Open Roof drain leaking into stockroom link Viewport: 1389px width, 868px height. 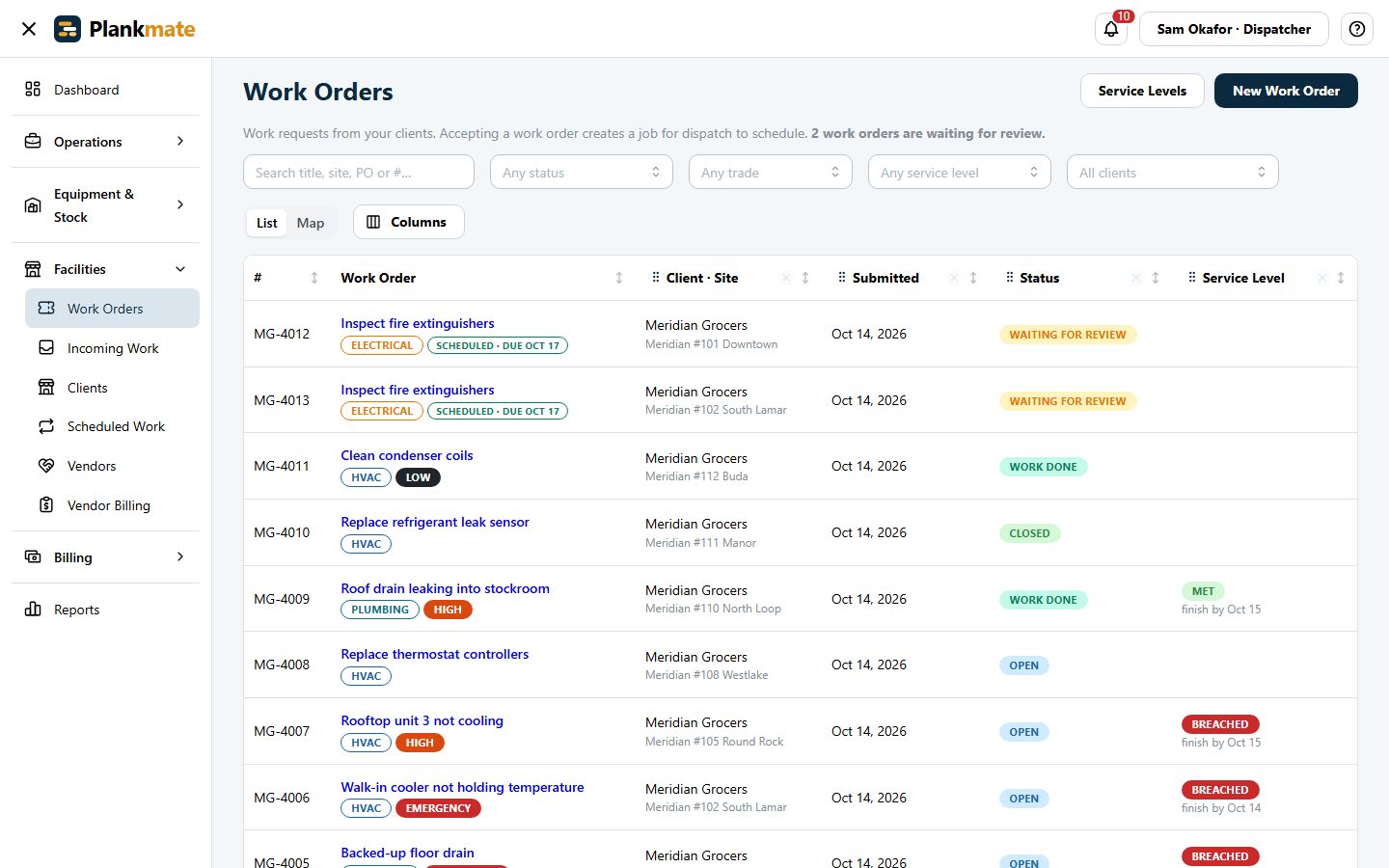coord(445,588)
